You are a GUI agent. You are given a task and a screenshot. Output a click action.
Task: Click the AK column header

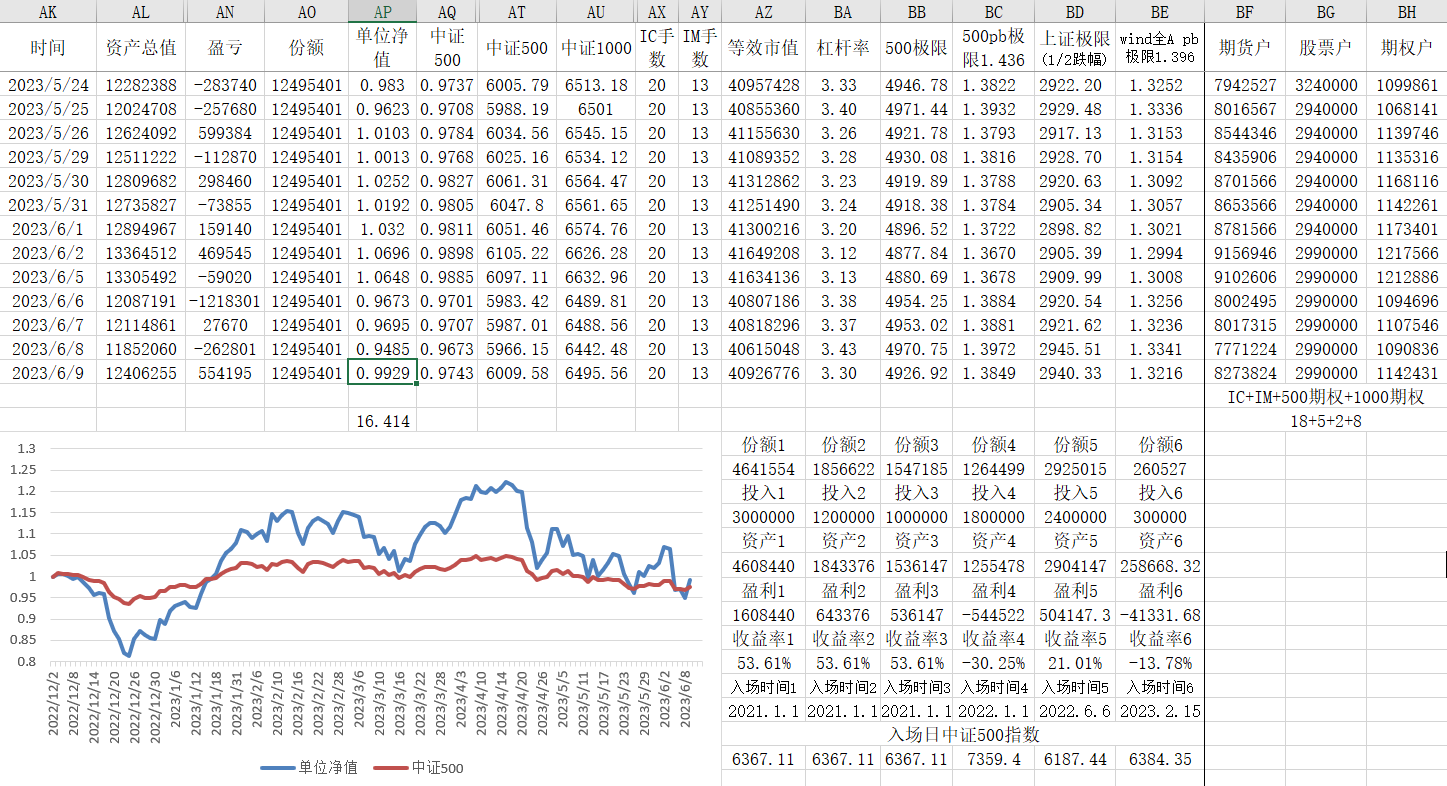[48, 12]
